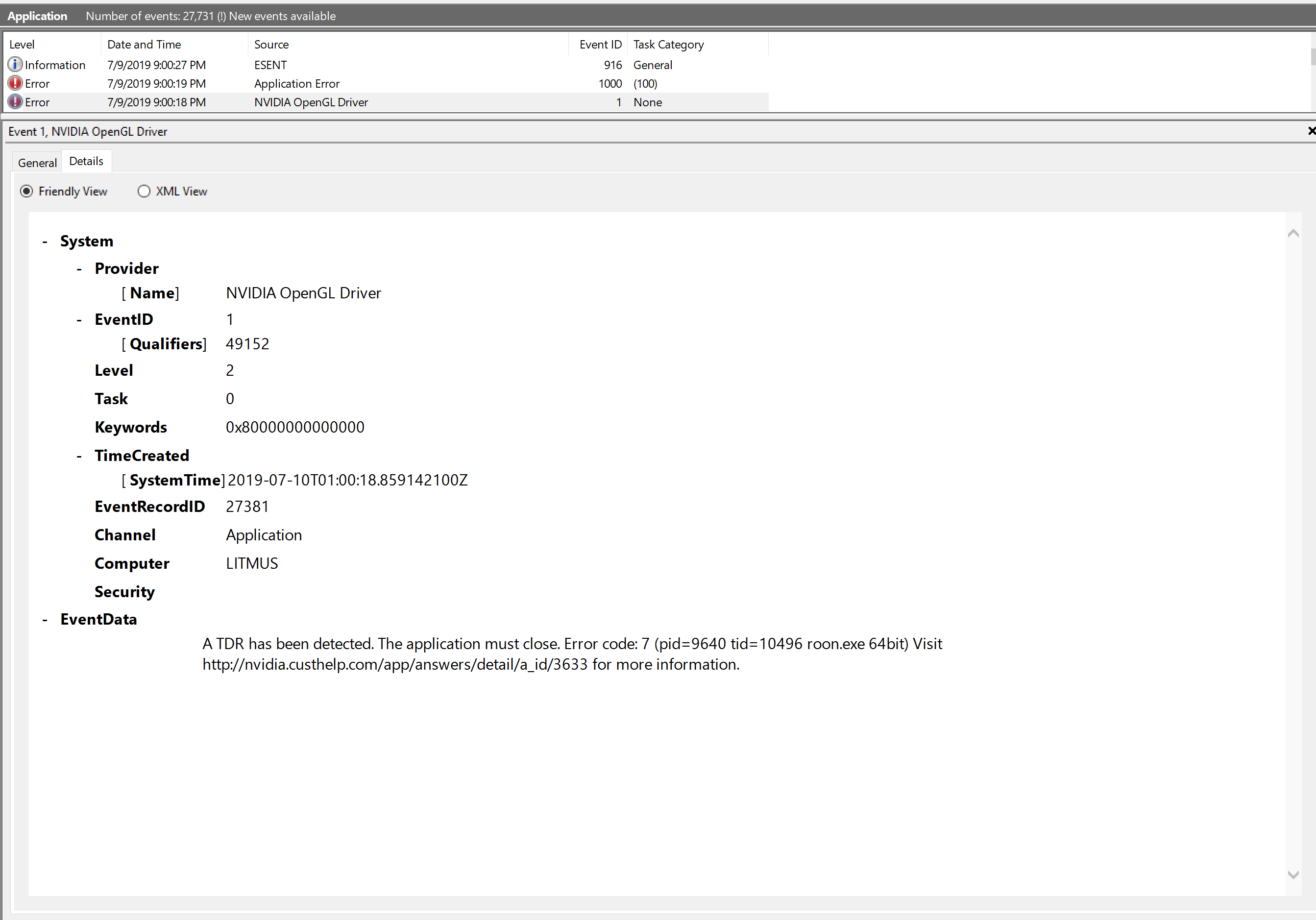Click the Number of events: 27,731 status text
The image size is (1316, 920).
211,16
